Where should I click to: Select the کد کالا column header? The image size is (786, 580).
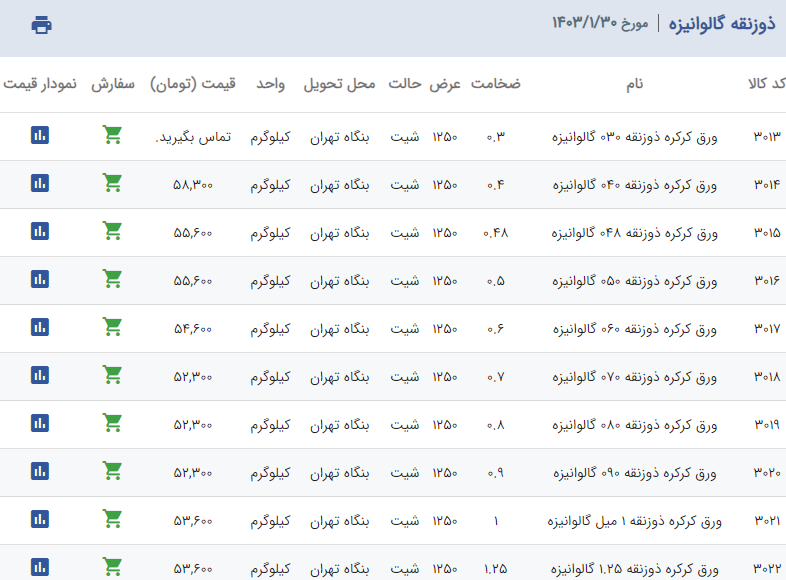click(x=766, y=85)
